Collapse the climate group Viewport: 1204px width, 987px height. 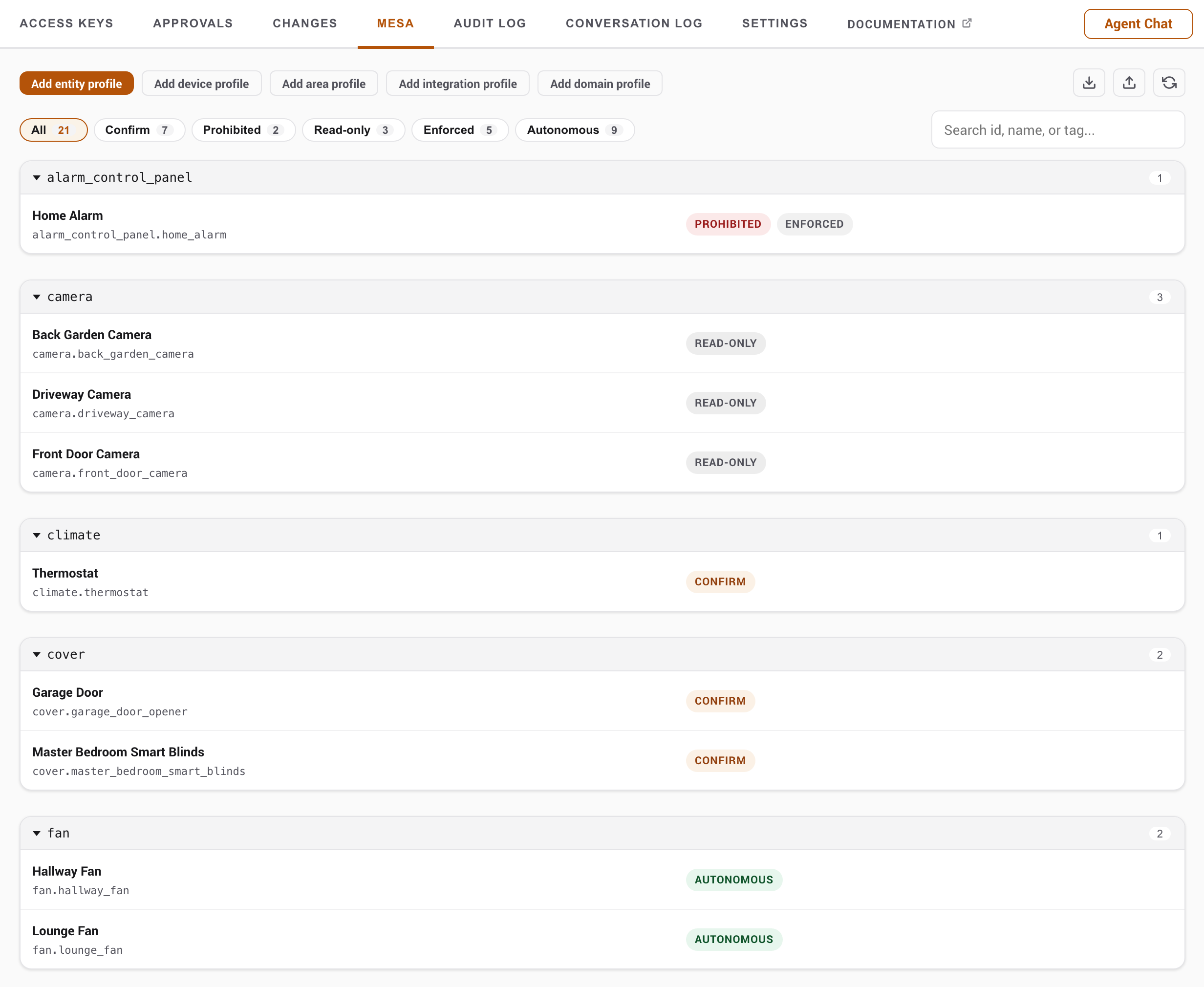click(36, 535)
